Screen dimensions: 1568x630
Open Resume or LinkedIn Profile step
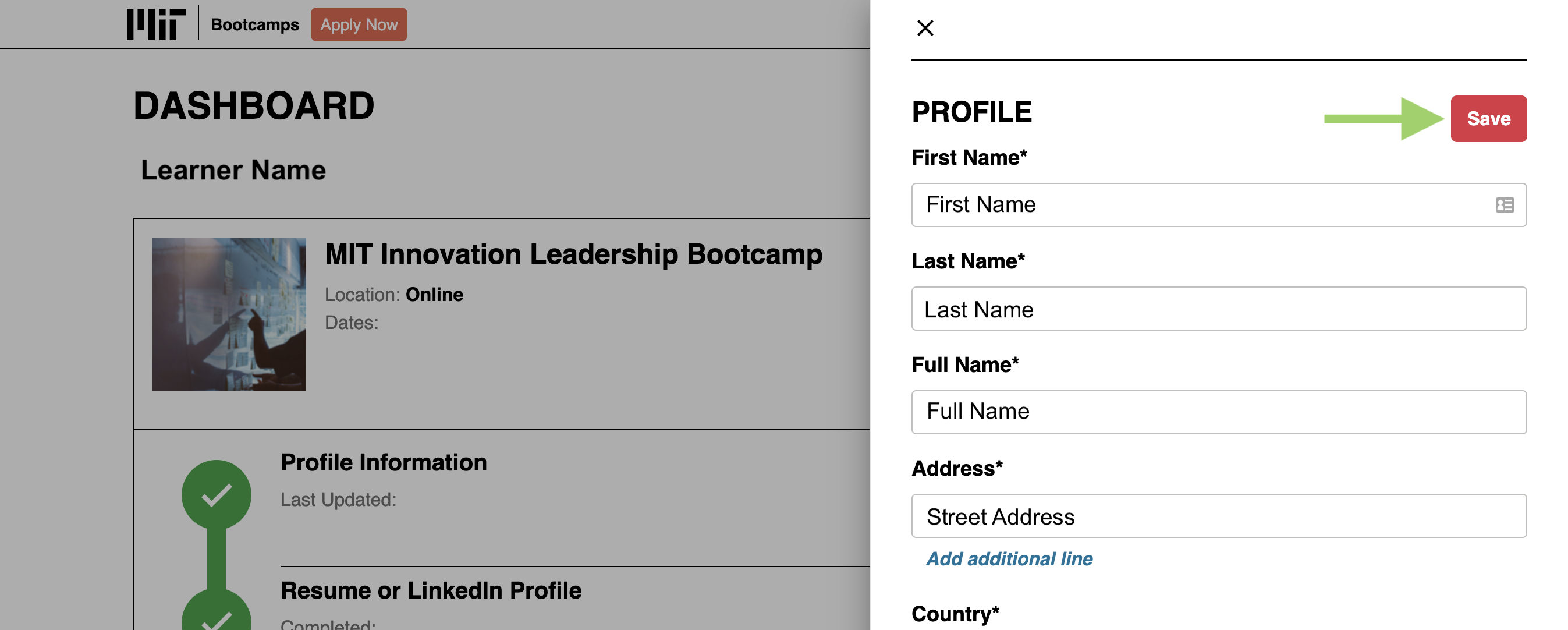pos(430,590)
